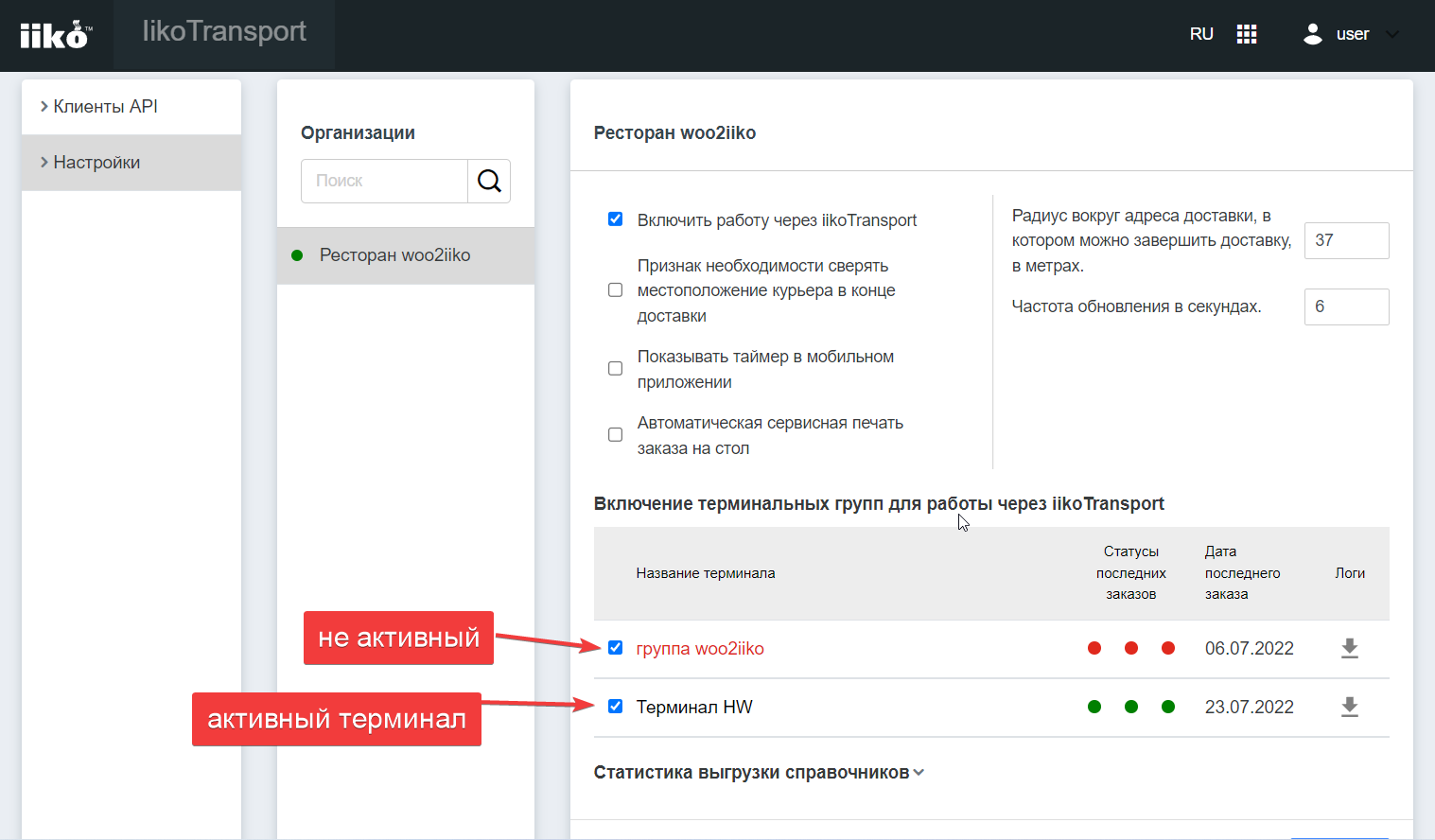Enable Показывать таймер в мобильном приложении
Screen dimensions: 1435x840
click(615, 369)
